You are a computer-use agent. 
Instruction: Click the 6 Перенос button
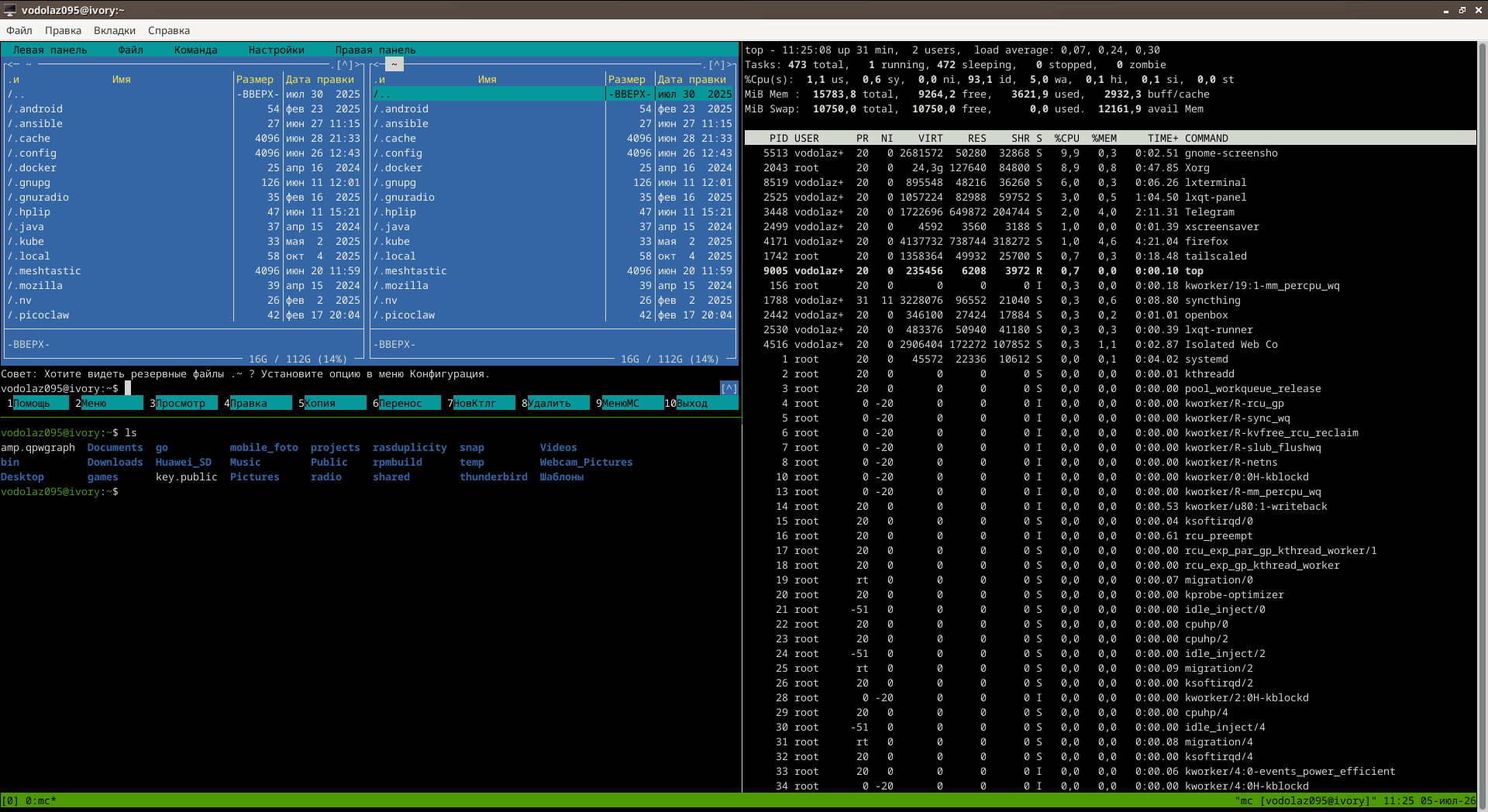click(x=407, y=403)
